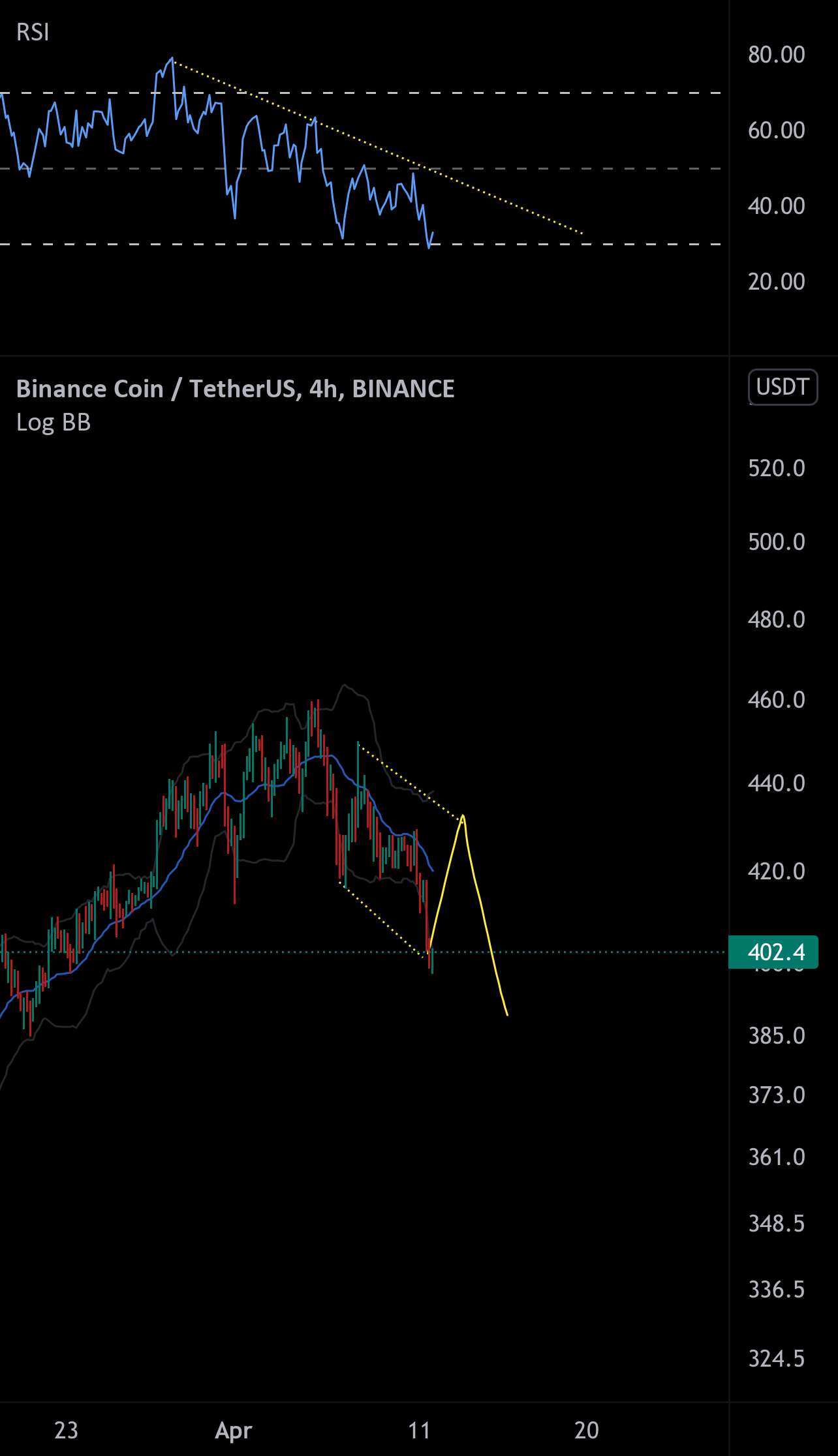Click the Binance Coin / TetherUS title
Screen dimensions: 838x1456
click(235, 389)
